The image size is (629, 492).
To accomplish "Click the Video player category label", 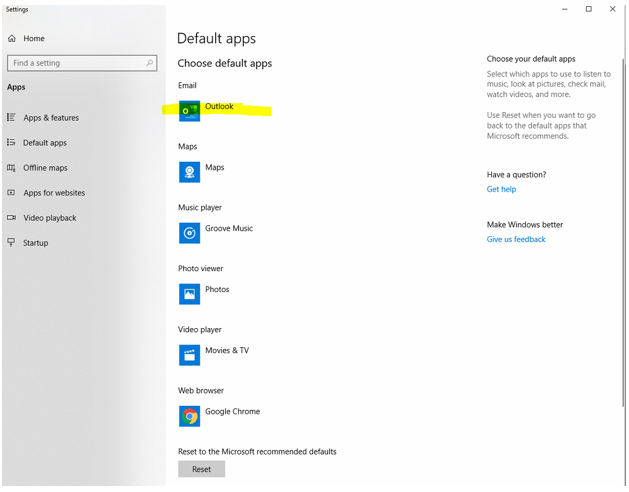I will (200, 329).
